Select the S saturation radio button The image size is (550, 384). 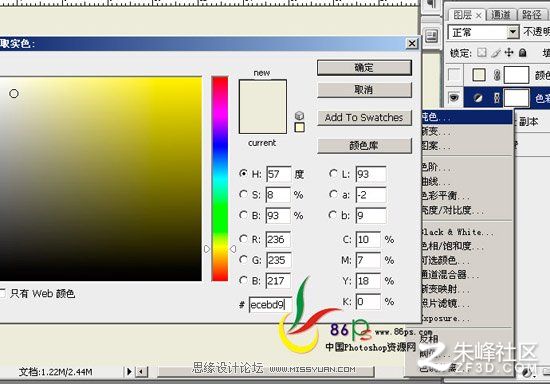243,194
